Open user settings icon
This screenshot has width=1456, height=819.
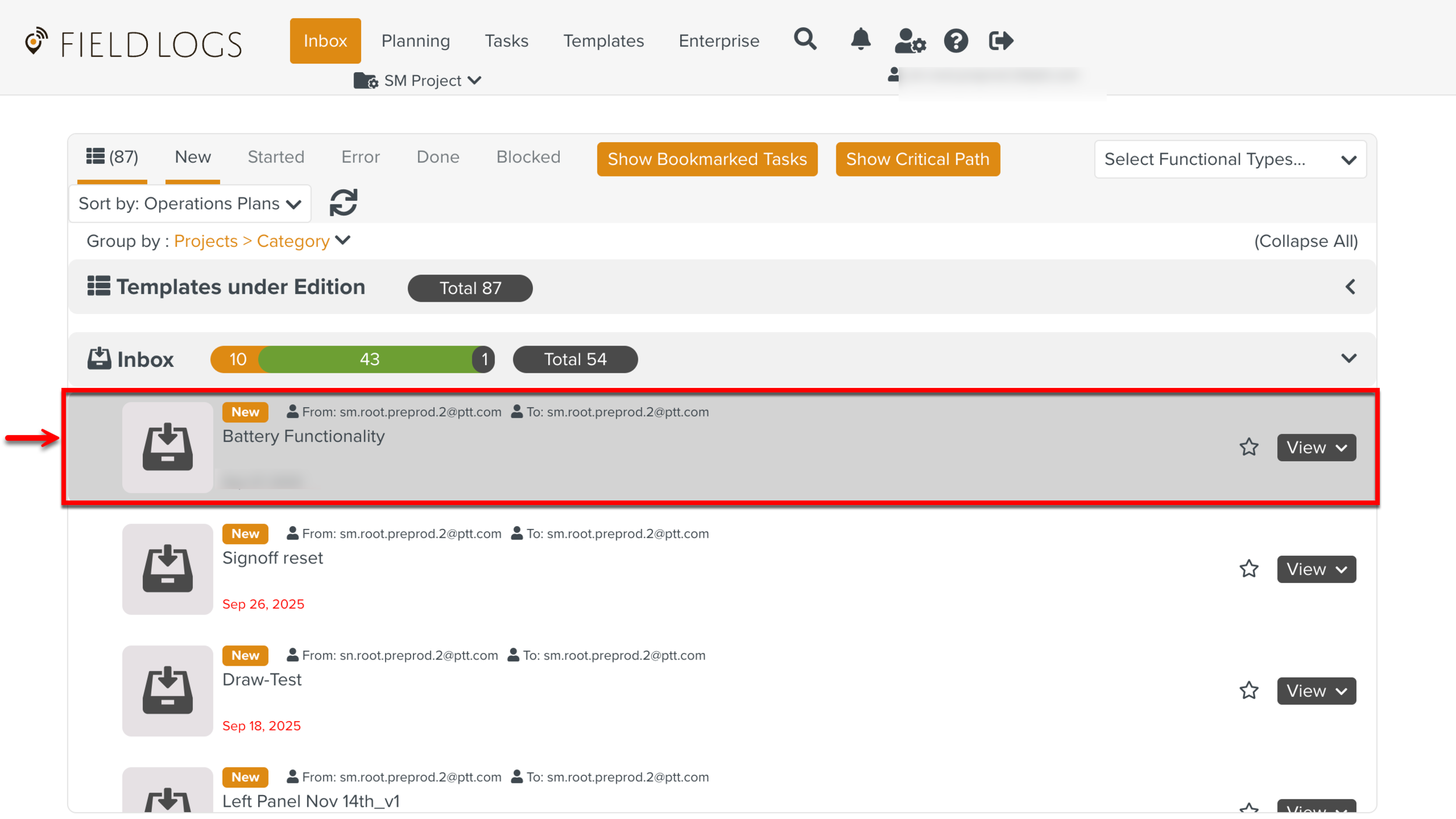(x=910, y=41)
